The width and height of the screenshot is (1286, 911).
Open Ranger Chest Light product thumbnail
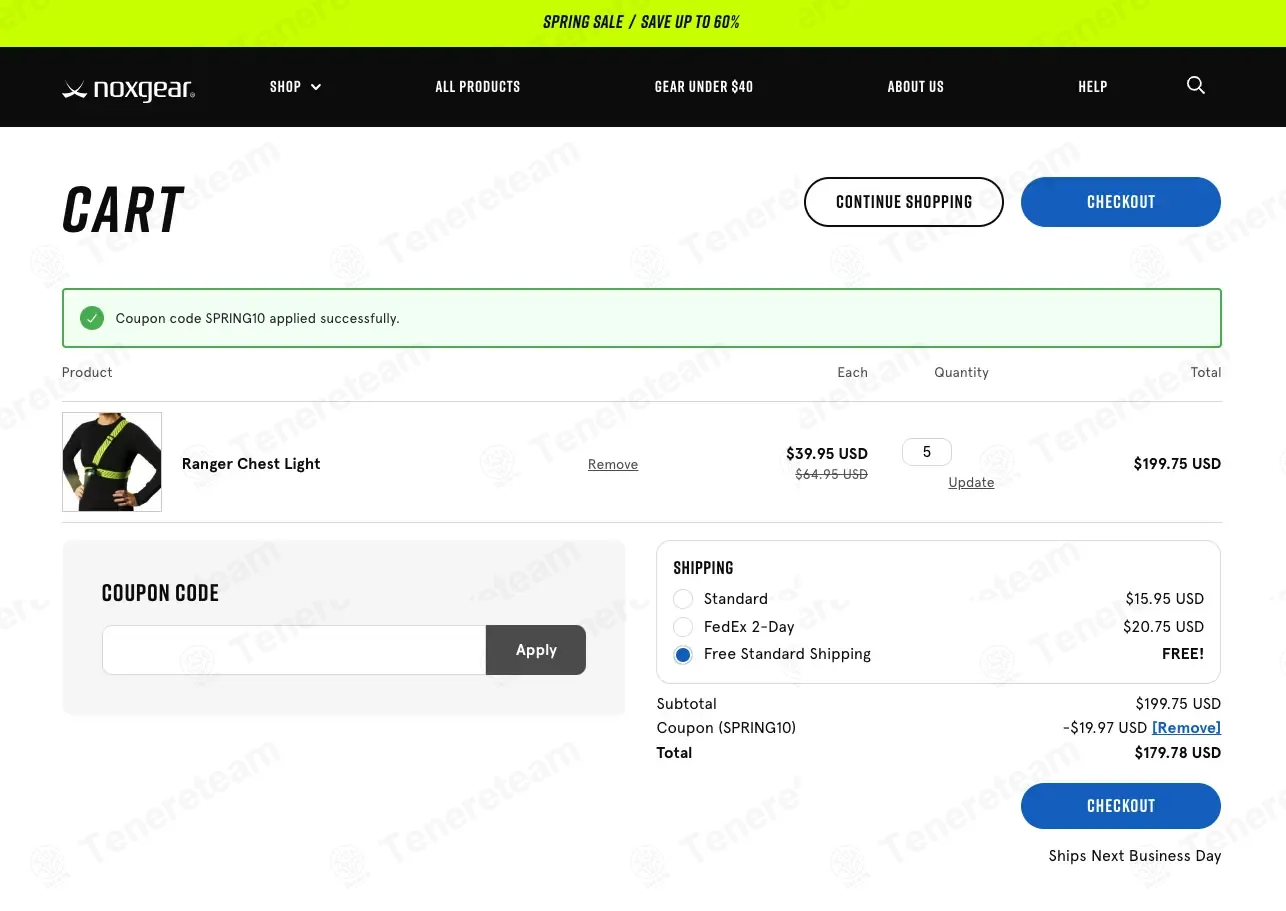(112, 462)
